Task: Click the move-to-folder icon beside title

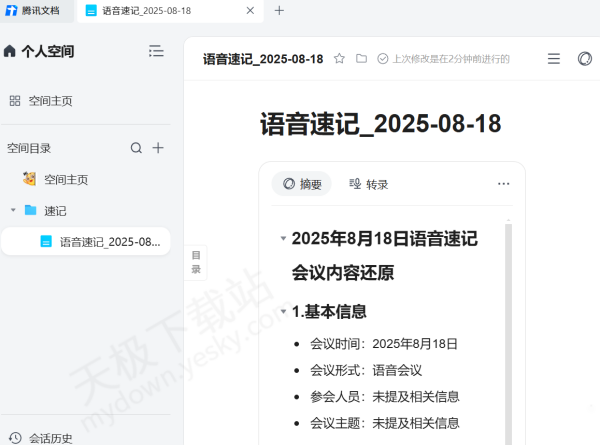Action: pos(361,59)
